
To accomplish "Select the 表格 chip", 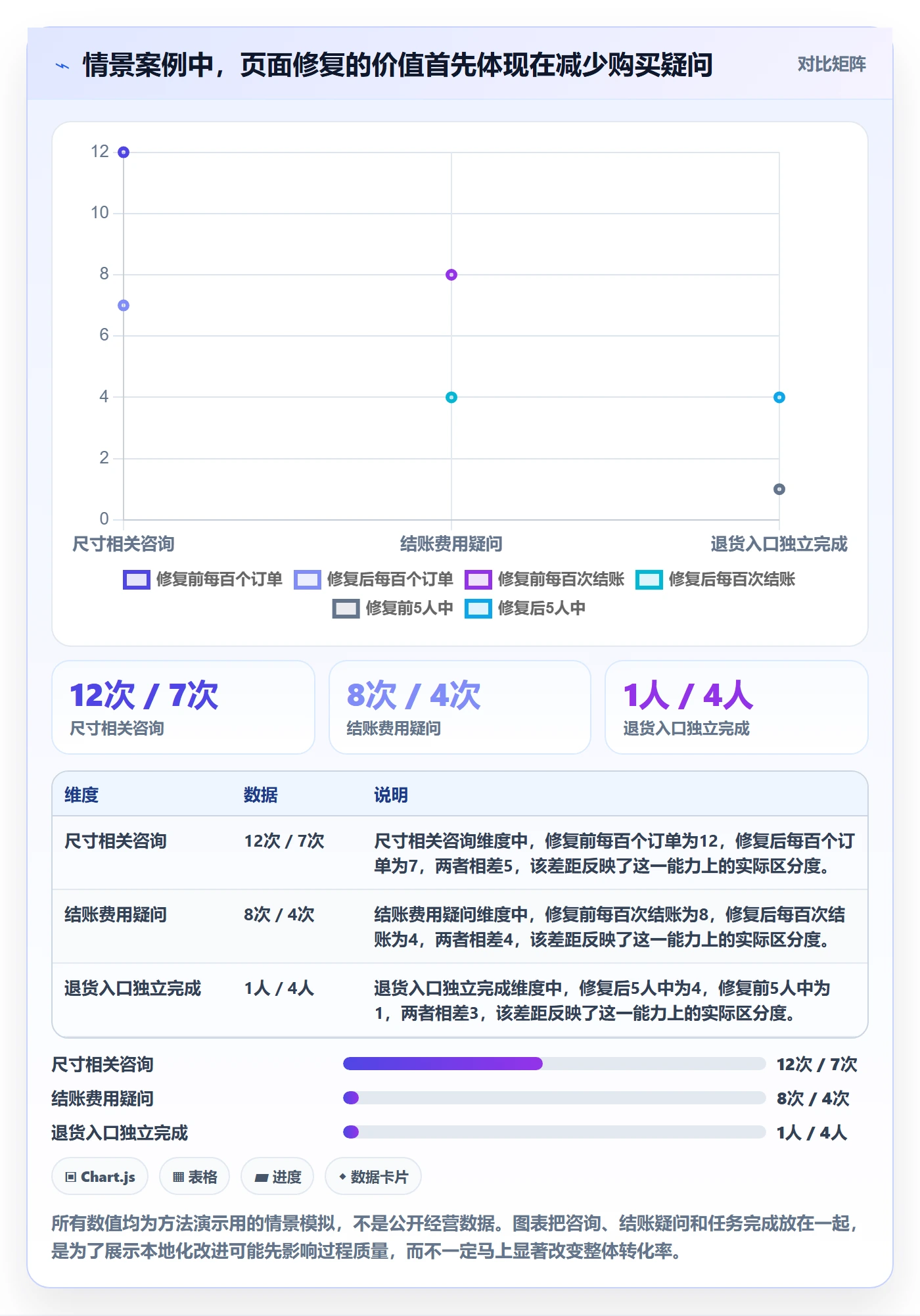I will (195, 1177).
